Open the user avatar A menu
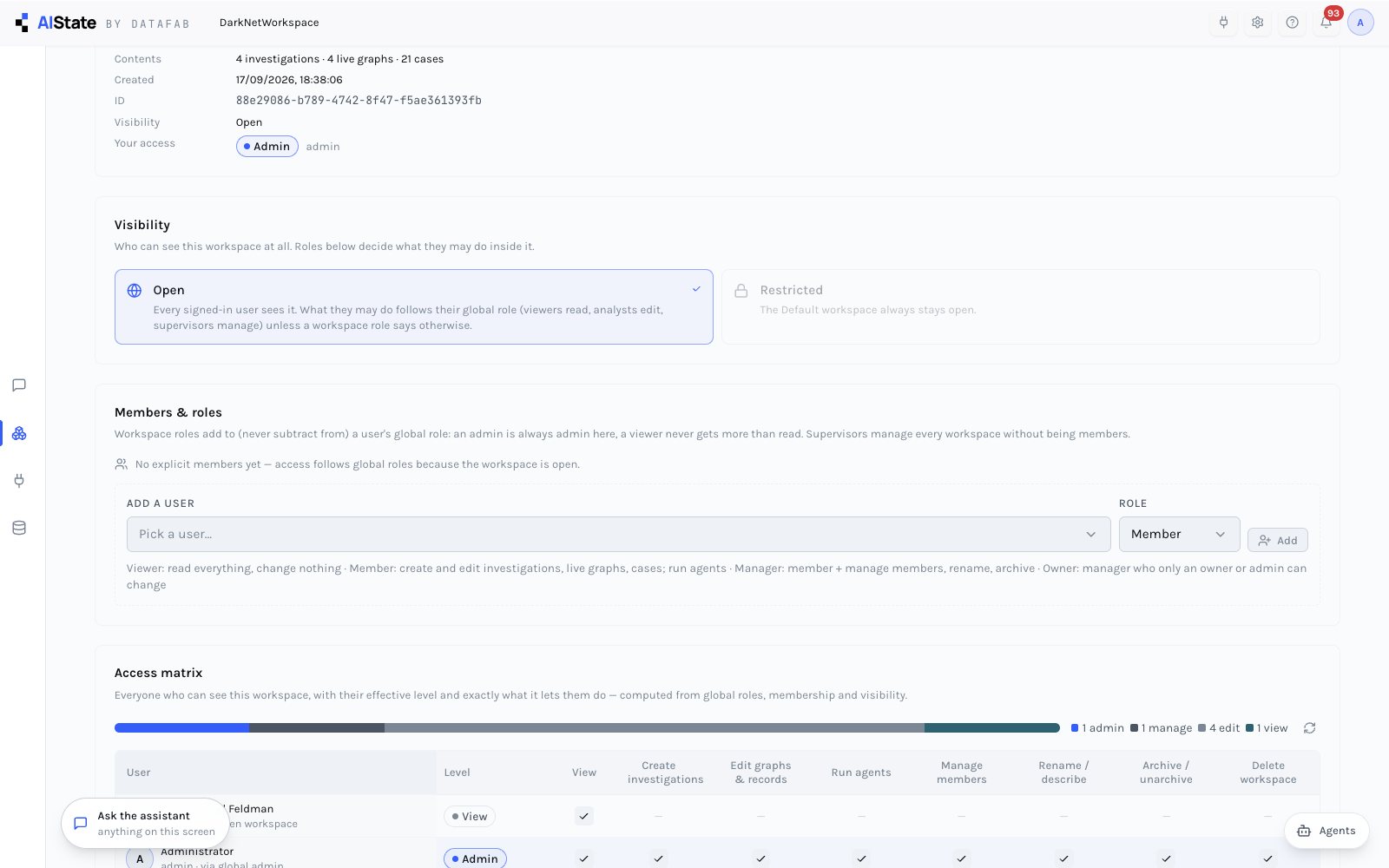 point(1360,23)
